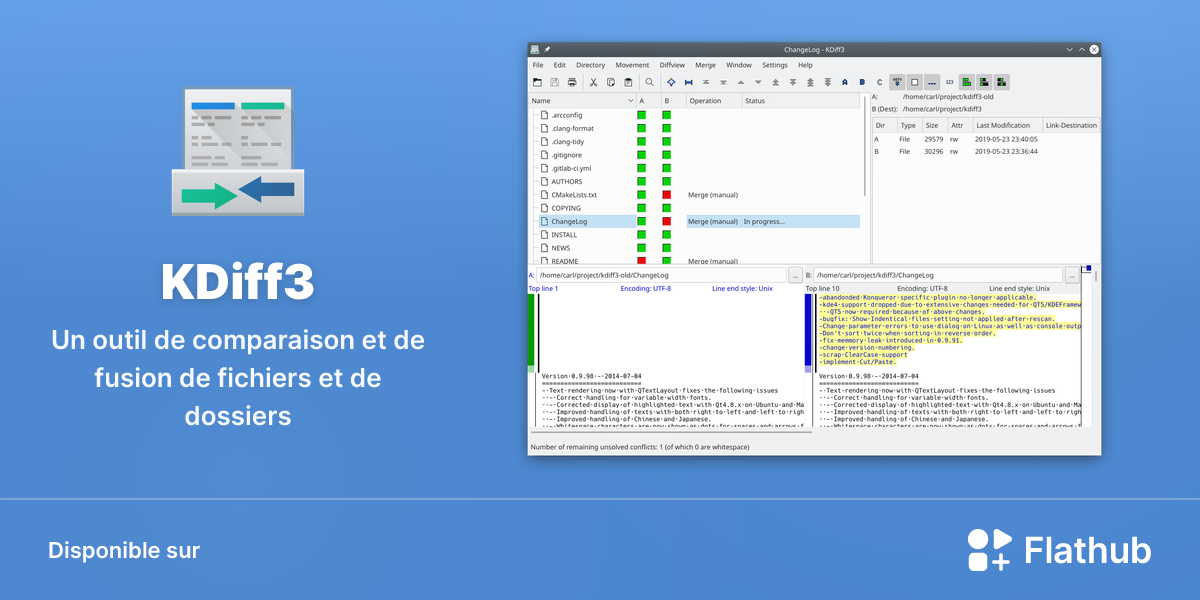
Task: Select the AUTHORS file
Action: click(x=566, y=182)
